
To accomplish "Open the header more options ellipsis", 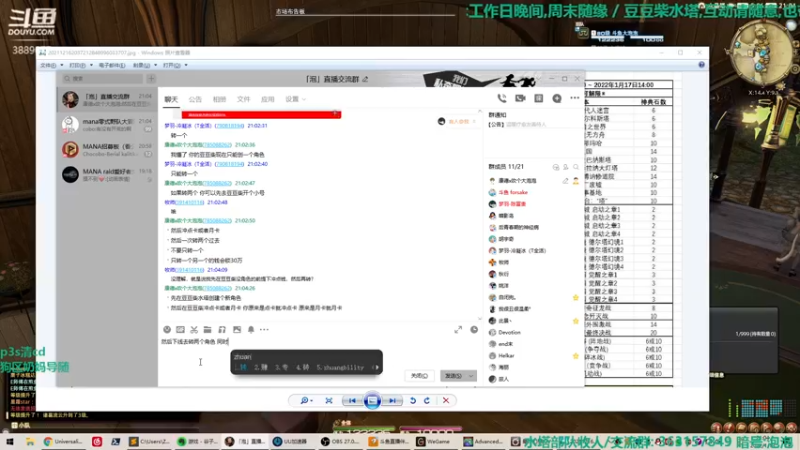I will pyautogui.click(x=575, y=98).
